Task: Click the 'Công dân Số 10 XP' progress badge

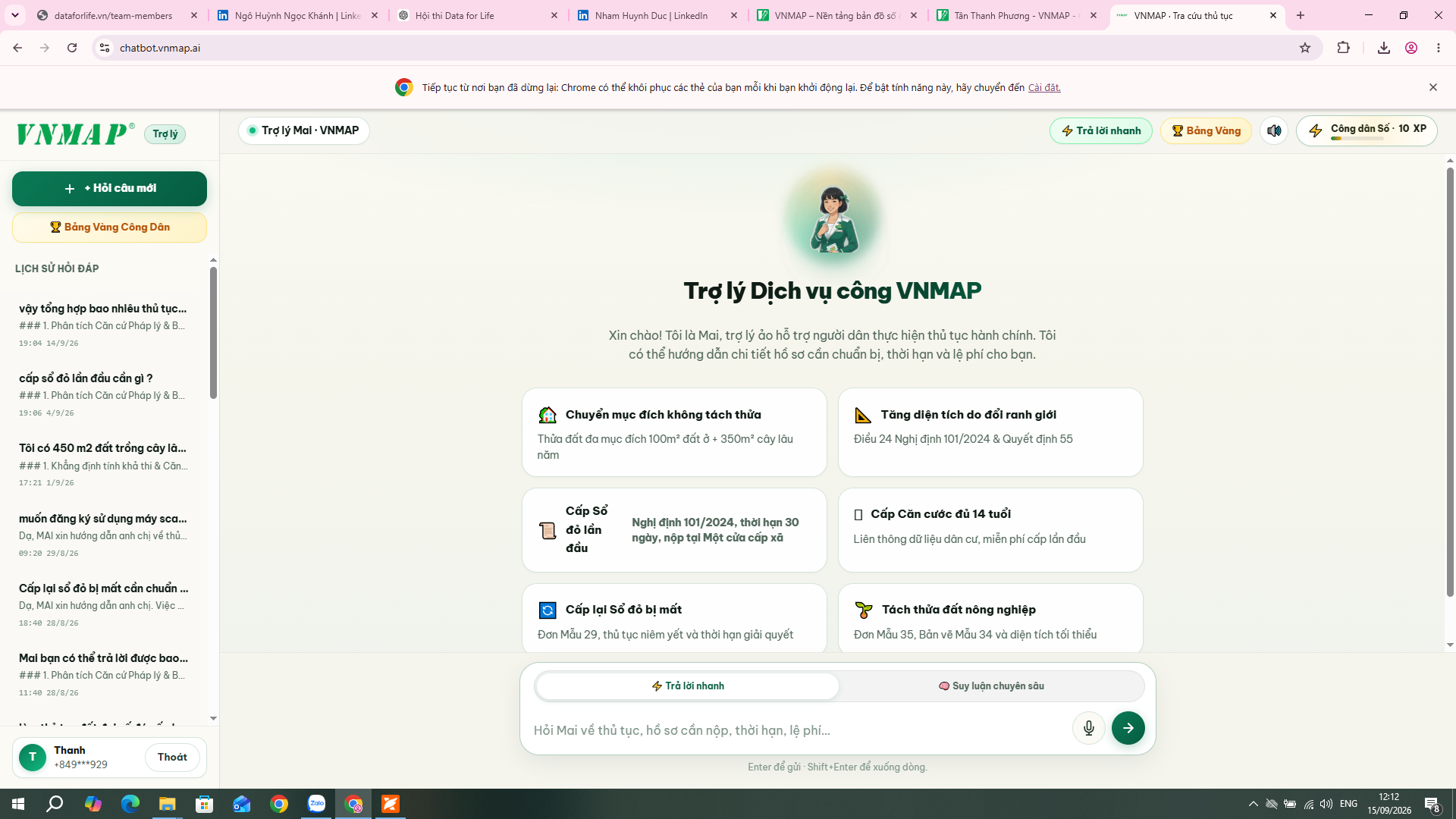Action: click(x=1367, y=130)
